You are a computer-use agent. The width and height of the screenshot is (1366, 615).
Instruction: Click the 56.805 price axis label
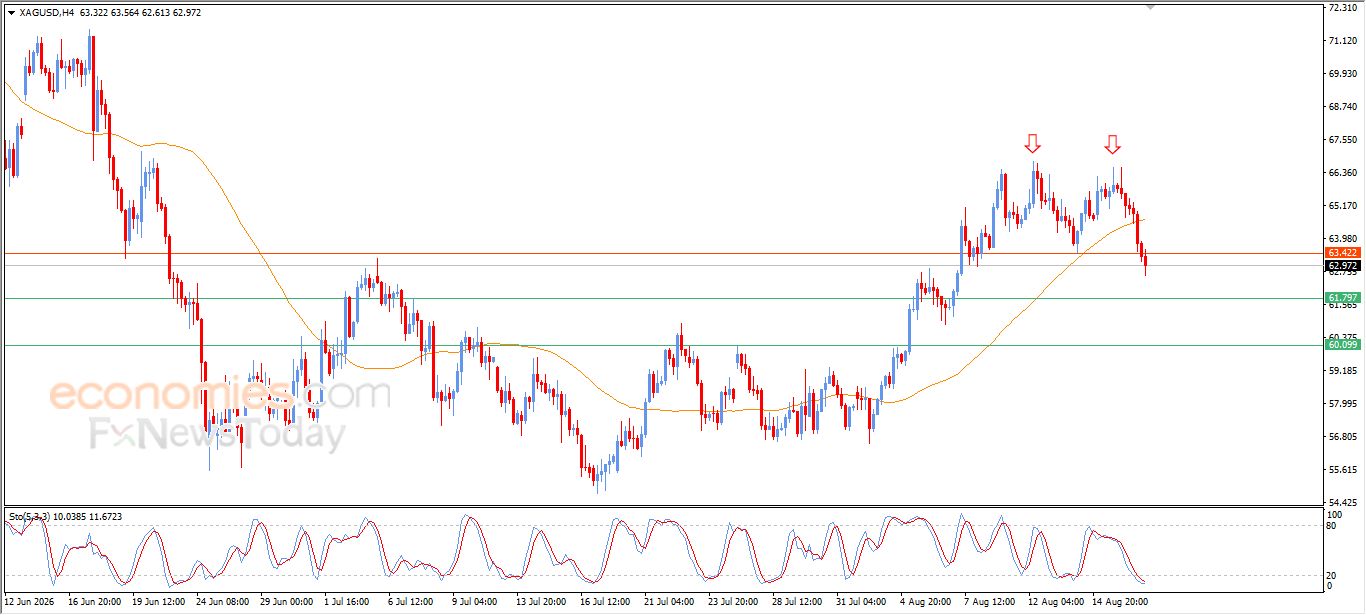[1342, 436]
